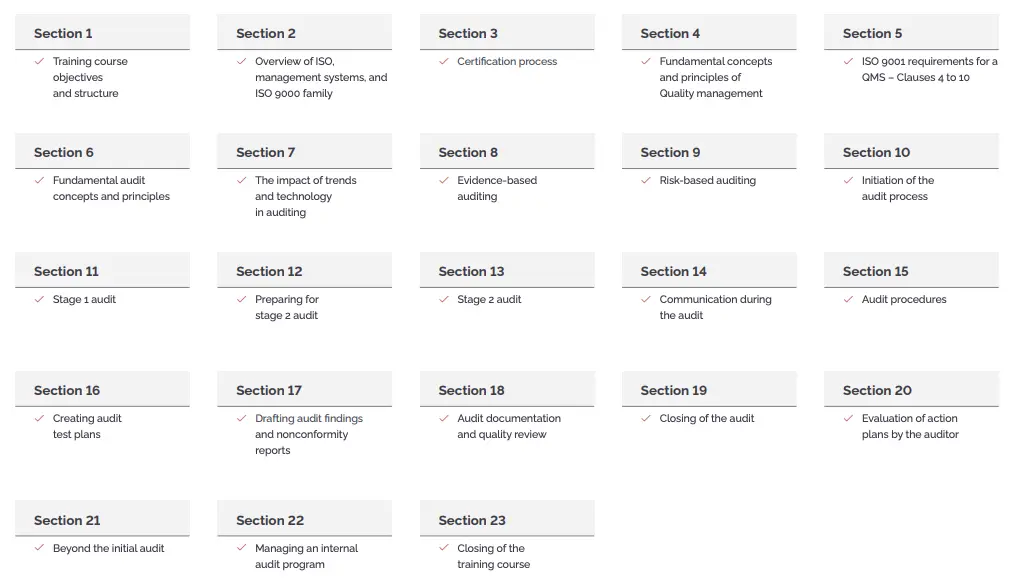Viewport: 1021px width, 584px height.
Task: Click the checkmark beside Beyond the initial audit
Action: [40, 548]
